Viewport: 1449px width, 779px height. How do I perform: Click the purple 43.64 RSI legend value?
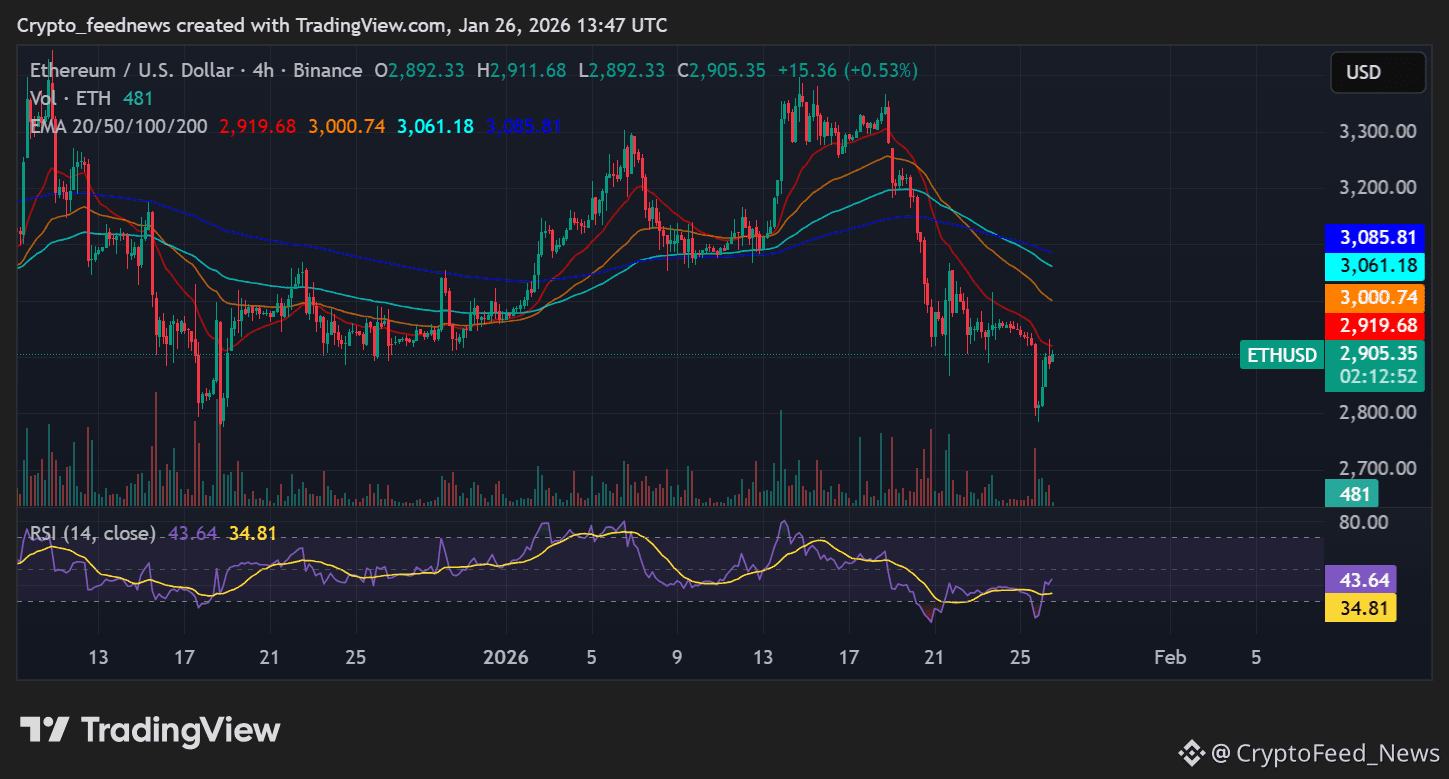click(193, 533)
